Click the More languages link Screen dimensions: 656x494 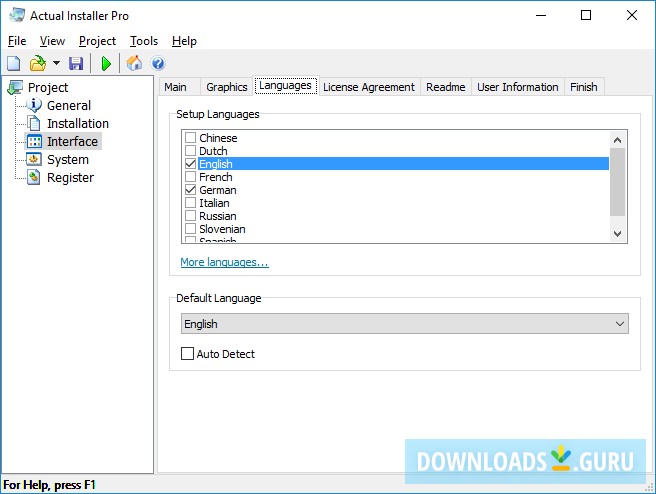point(224,262)
